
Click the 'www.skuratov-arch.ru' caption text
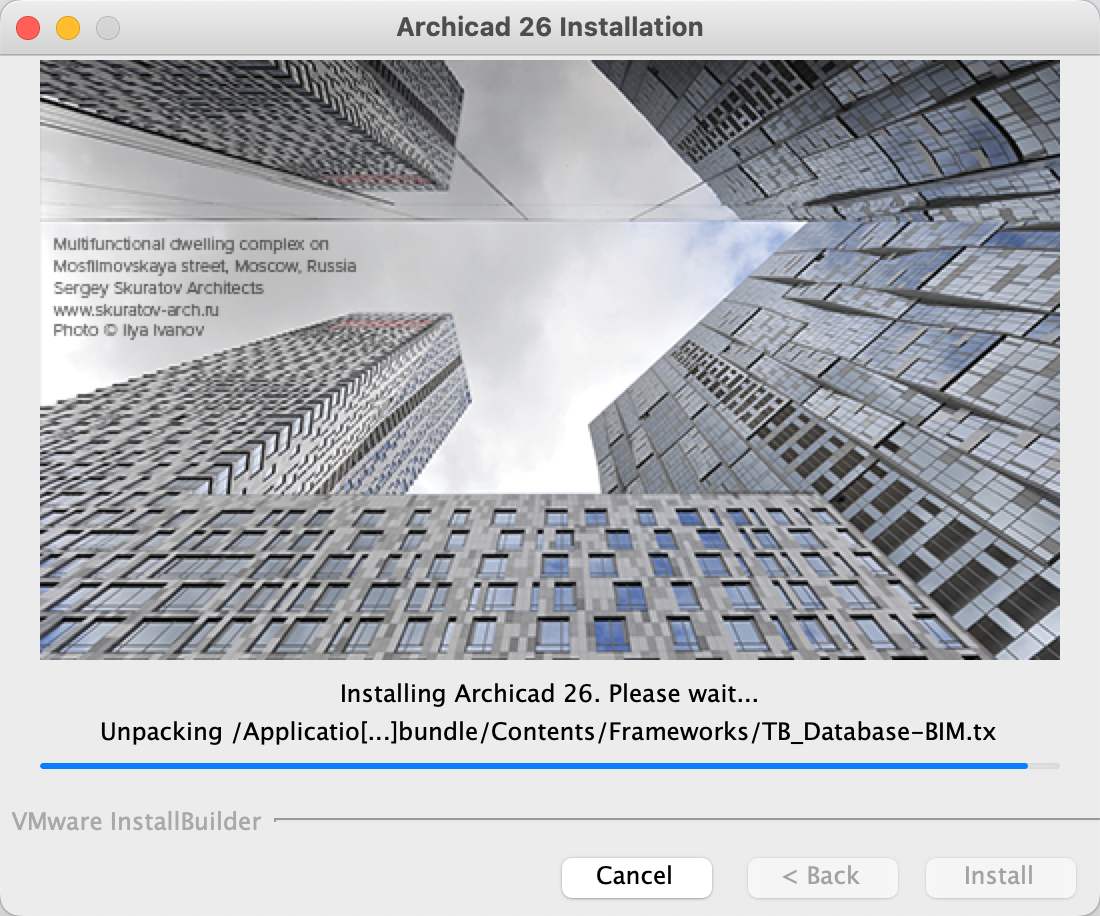tap(136, 309)
